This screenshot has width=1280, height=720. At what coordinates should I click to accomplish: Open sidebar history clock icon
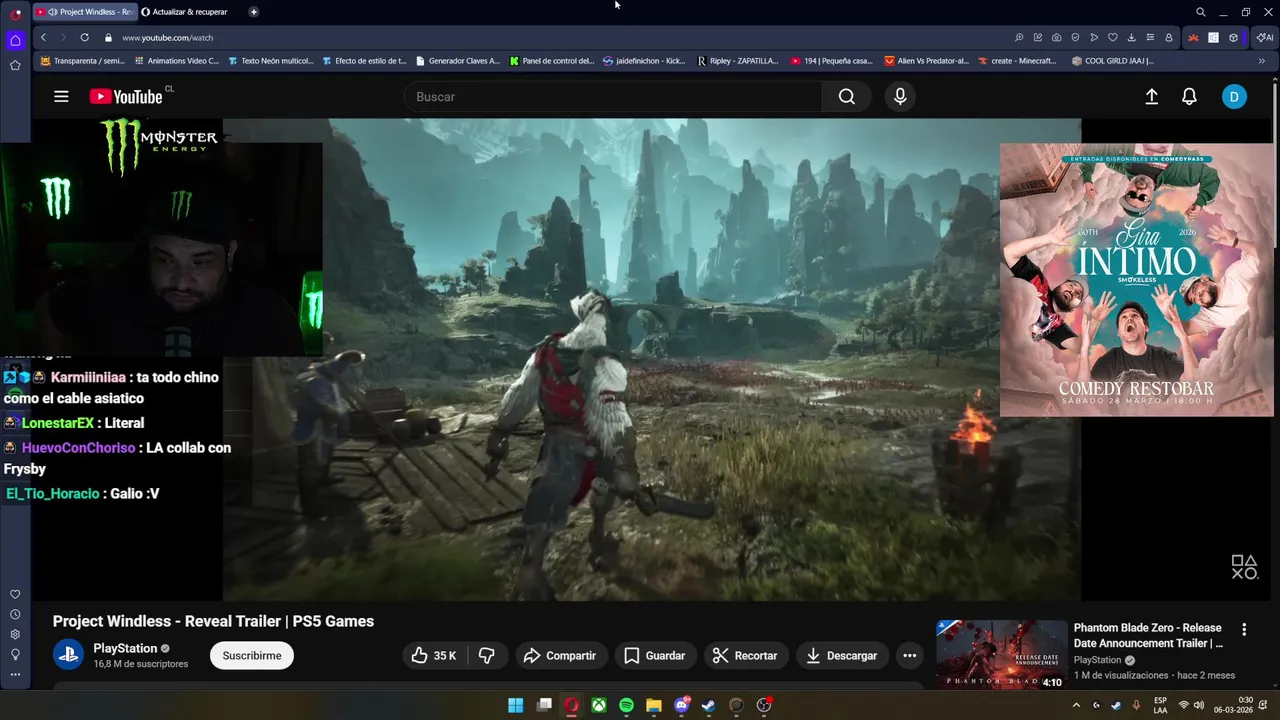(x=15, y=615)
